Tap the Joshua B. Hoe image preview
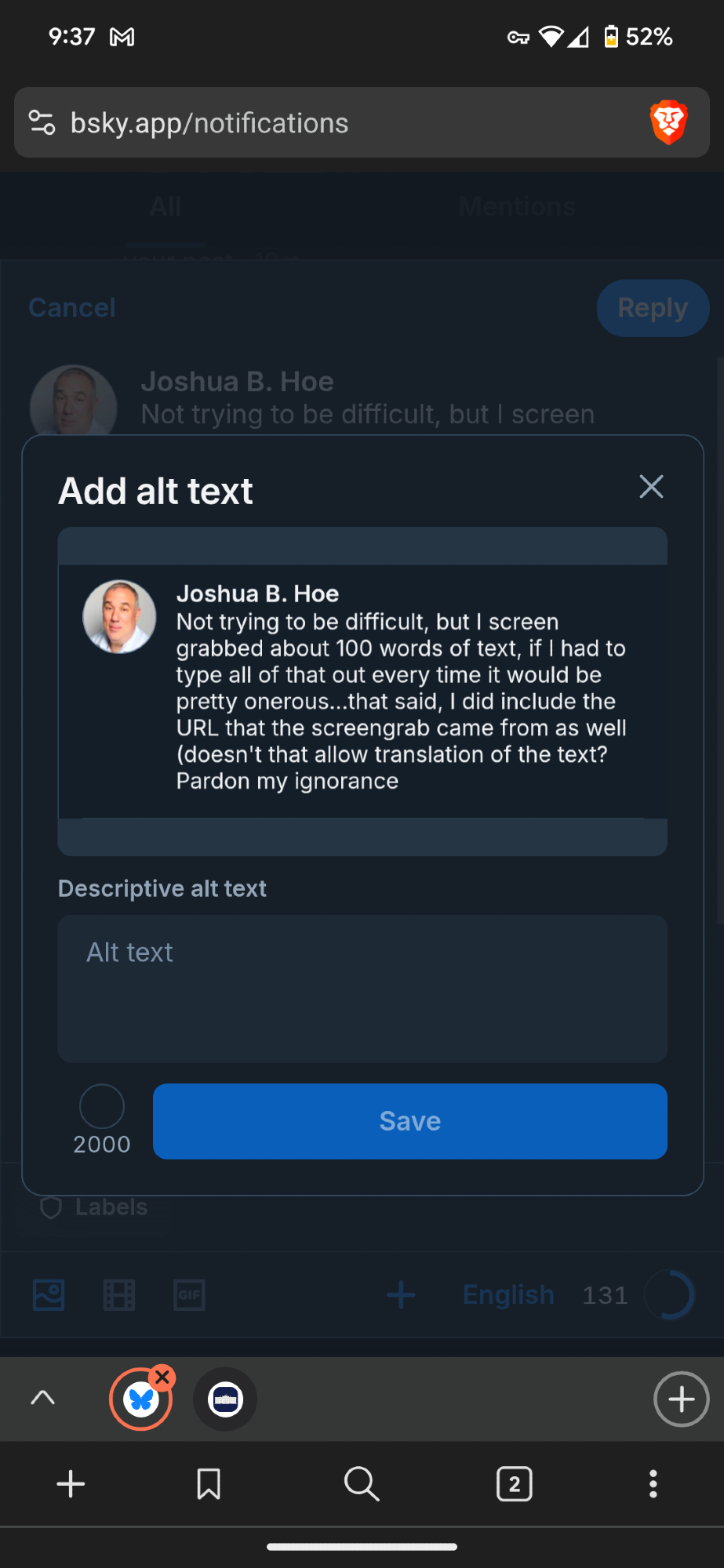Viewport: 724px width, 1568px height. pos(362,691)
